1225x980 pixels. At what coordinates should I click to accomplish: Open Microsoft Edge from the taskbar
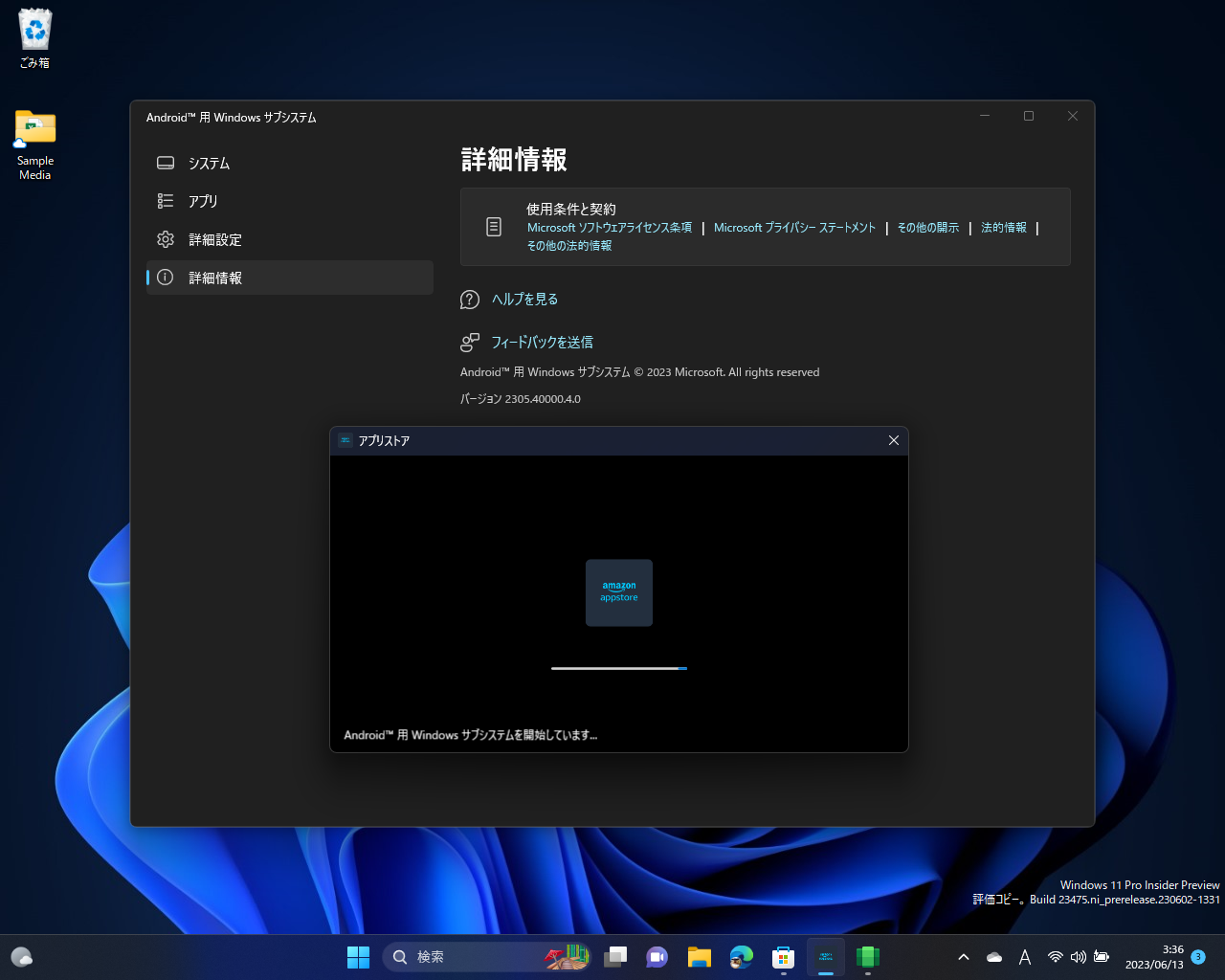[x=742, y=956]
